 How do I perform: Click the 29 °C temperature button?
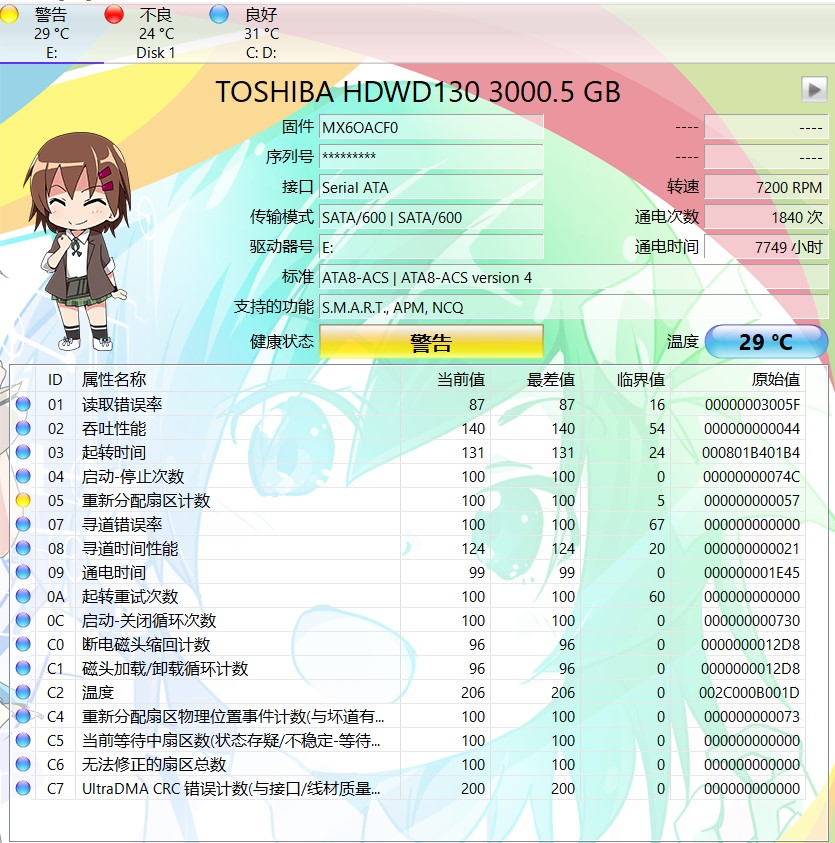tap(766, 342)
